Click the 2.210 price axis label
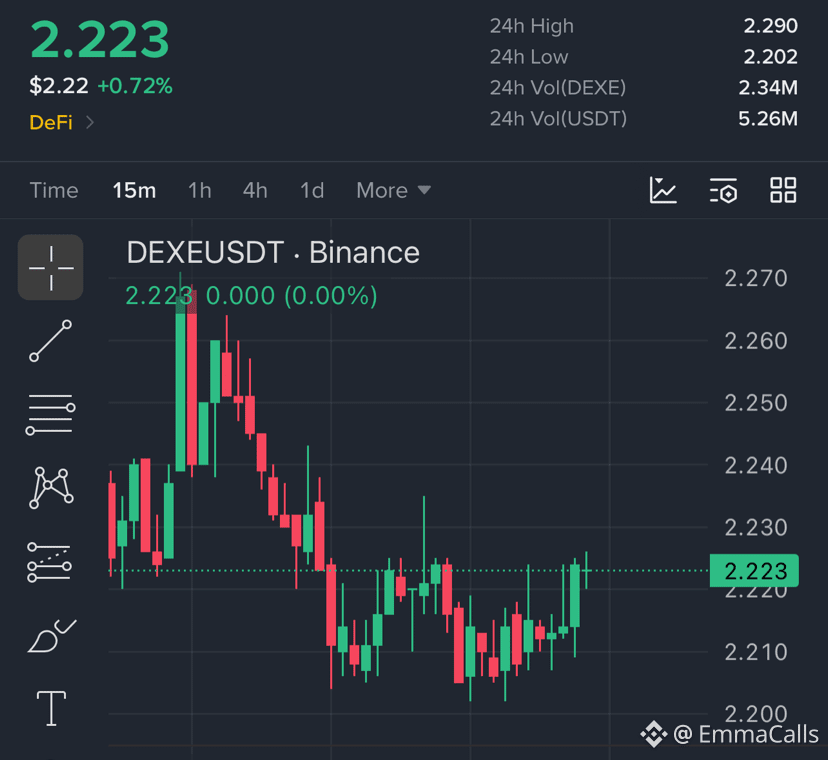828x760 pixels. 756,652
